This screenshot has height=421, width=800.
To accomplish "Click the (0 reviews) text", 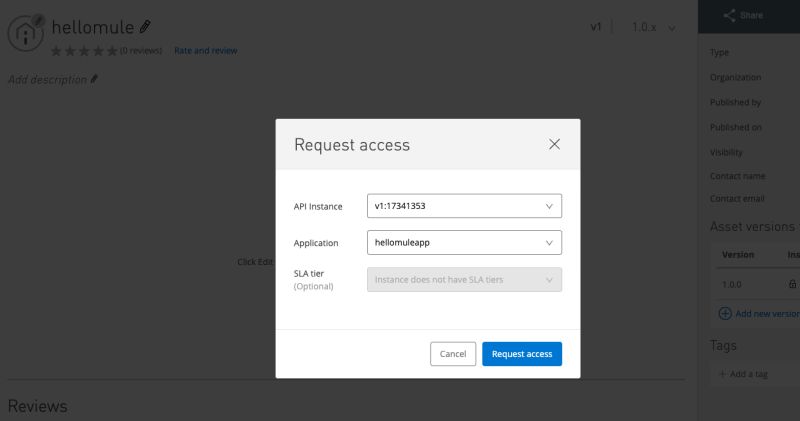I will click(x=141, y=51).
